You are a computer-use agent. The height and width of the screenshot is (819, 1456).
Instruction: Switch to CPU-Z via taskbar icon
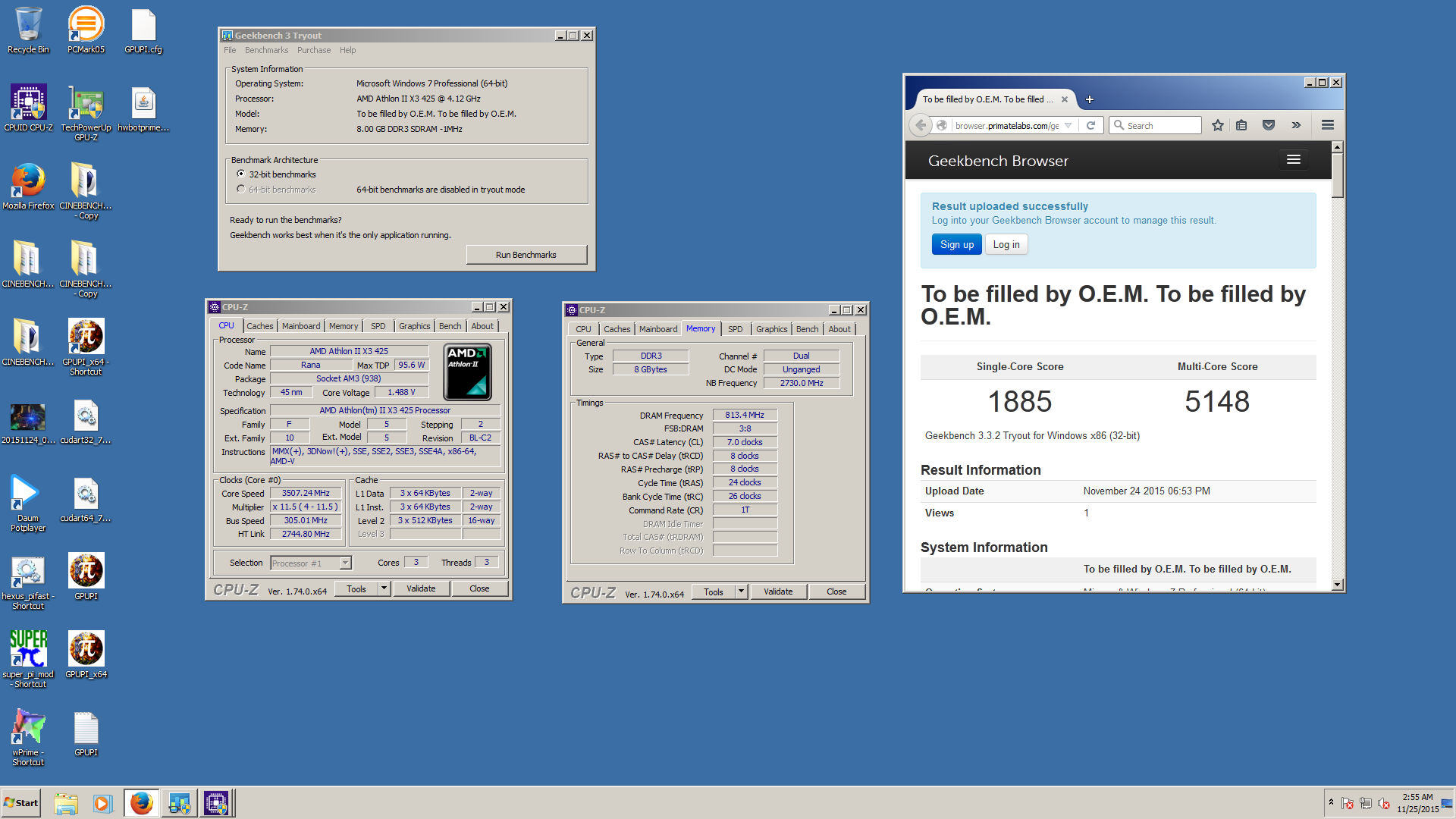(216, 803)
